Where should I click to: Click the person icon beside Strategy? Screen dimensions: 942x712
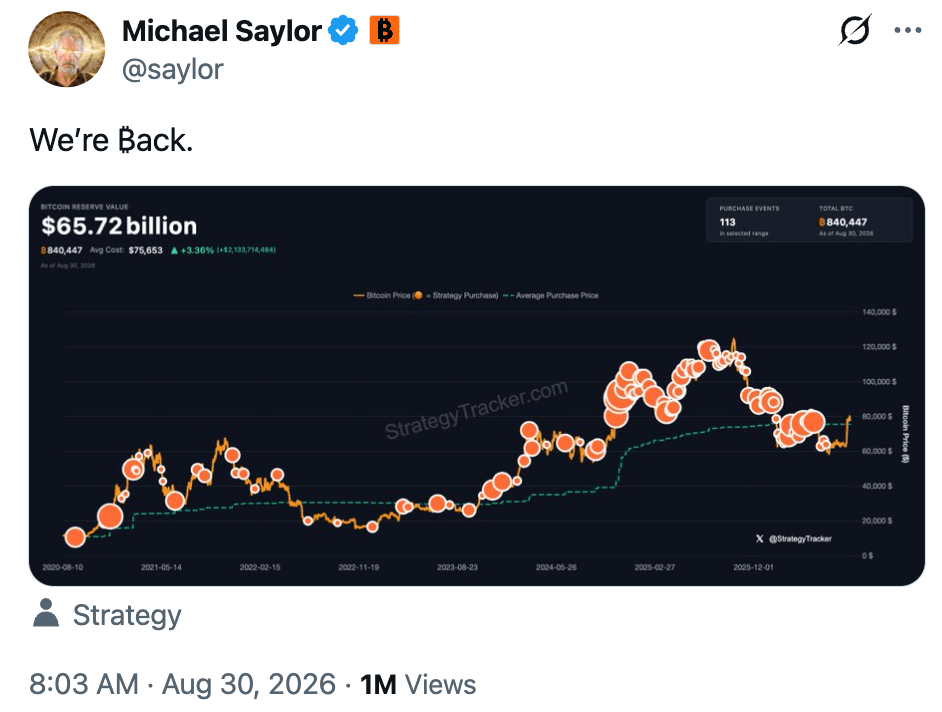click(x=46, y=613)
